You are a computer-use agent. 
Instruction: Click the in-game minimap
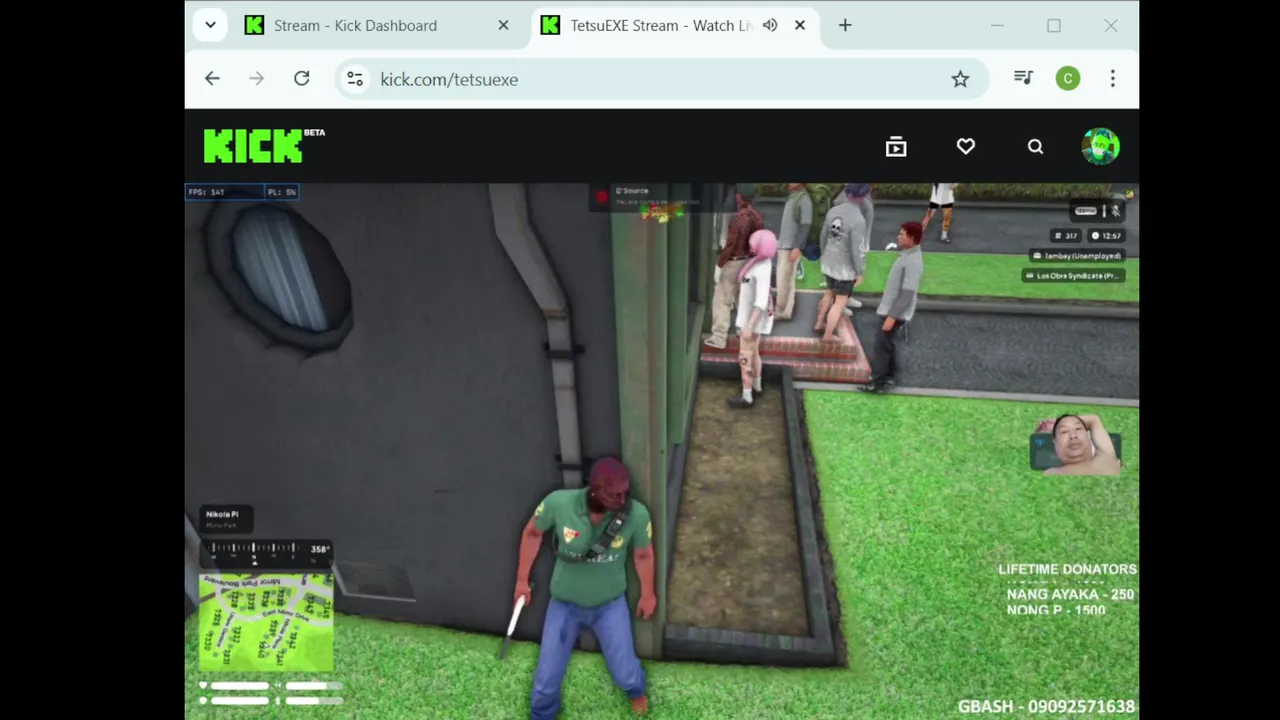pyautogui.click(x=266, y=622)
